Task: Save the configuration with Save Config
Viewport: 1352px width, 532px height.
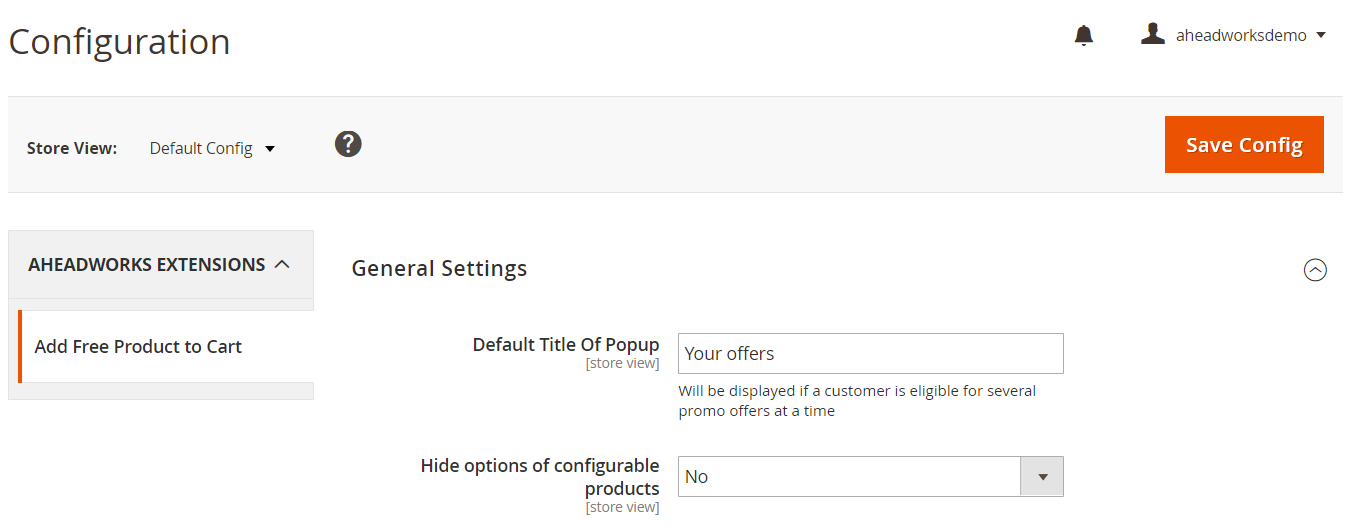Action: tap(1243, 145)
